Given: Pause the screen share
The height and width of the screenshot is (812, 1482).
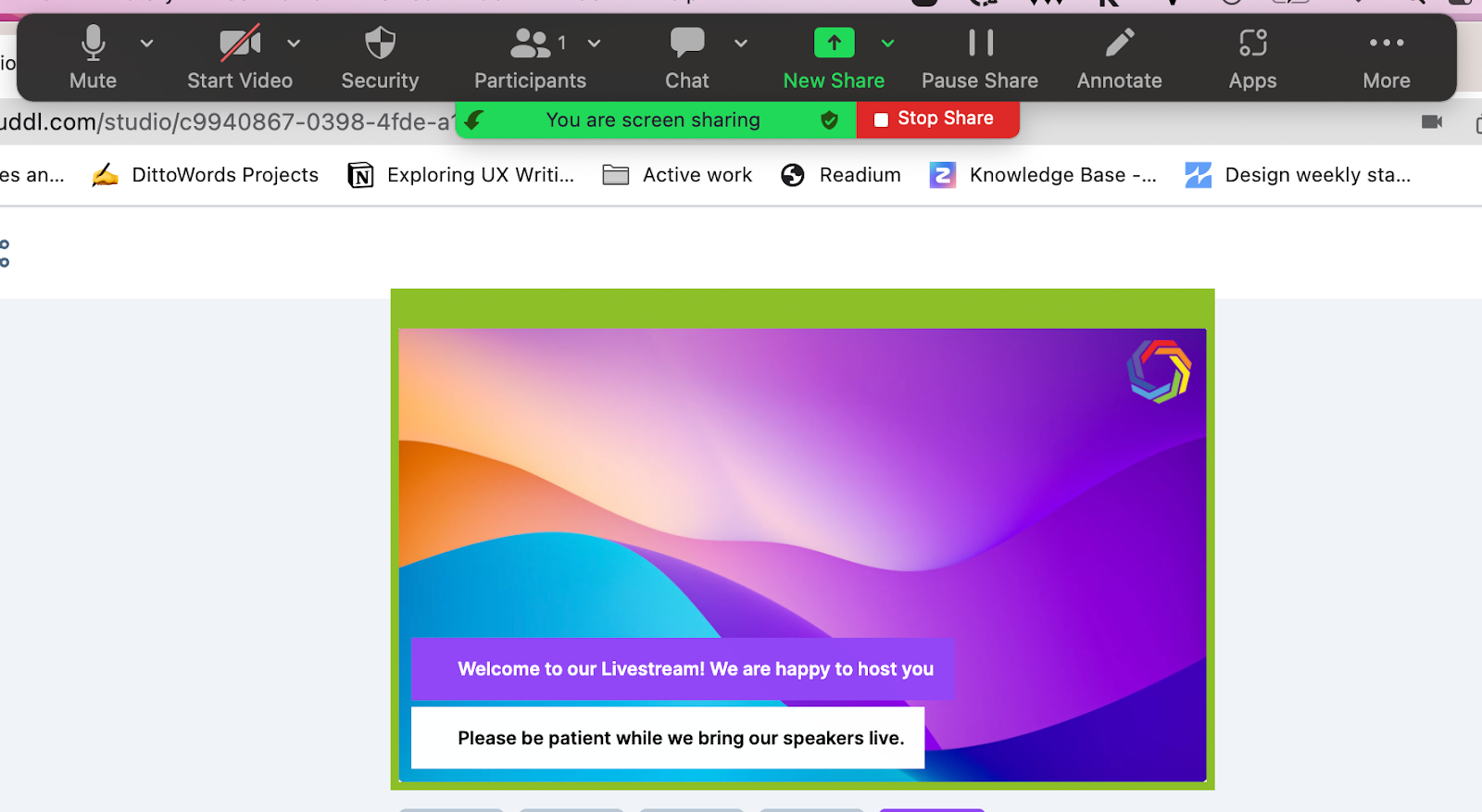Looking at the screenshot, I should pyautogui.click(x=980, y=57).
